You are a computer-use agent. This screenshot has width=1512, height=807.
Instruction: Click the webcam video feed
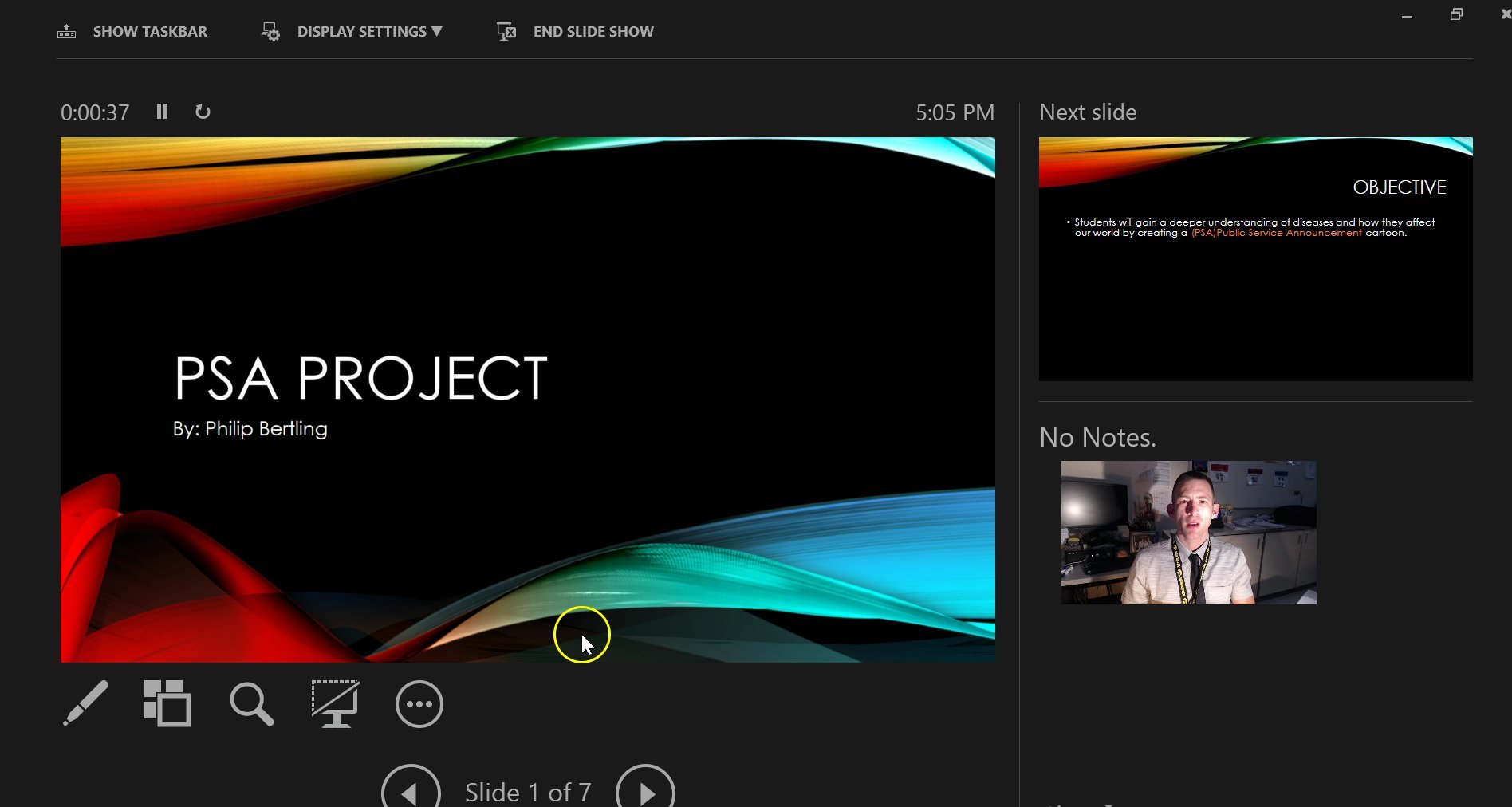(1188, 532)
